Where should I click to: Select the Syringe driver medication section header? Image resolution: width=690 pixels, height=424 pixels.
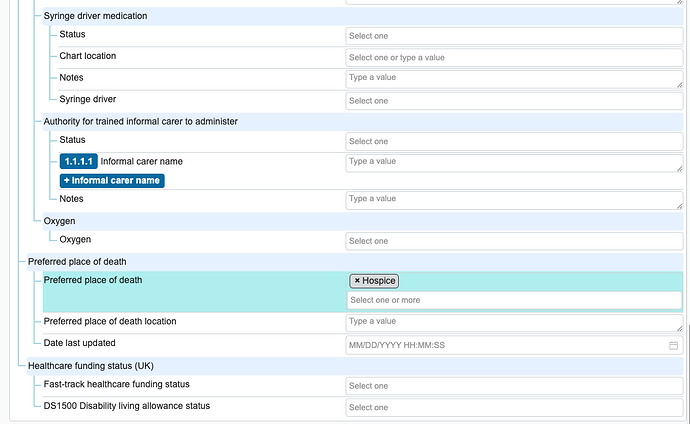coord(363,16)
